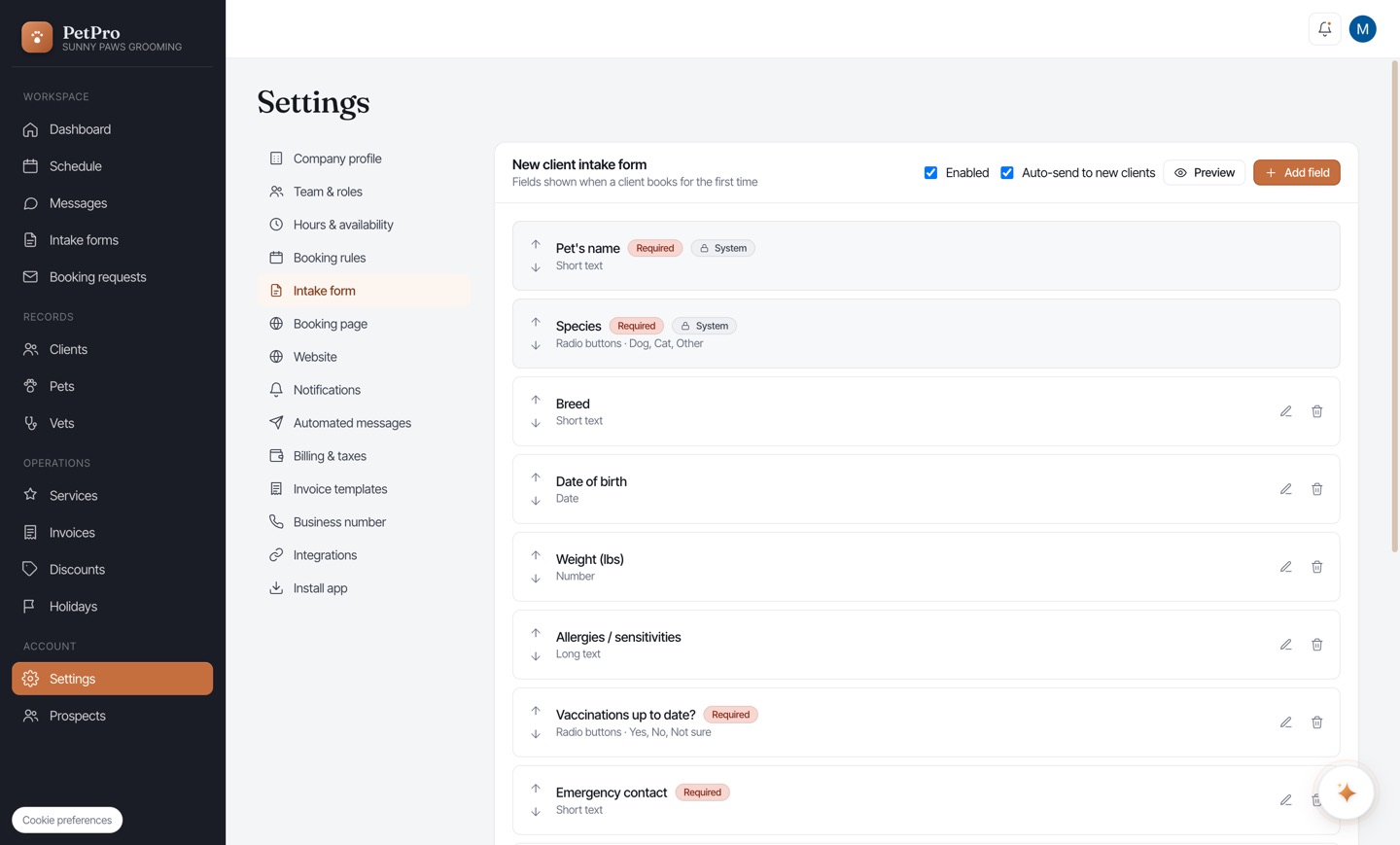Screen dimensions: 1400x845
Task: Click Settings in the sidebar
Action: pyautogui.click(x=112, y=679)
